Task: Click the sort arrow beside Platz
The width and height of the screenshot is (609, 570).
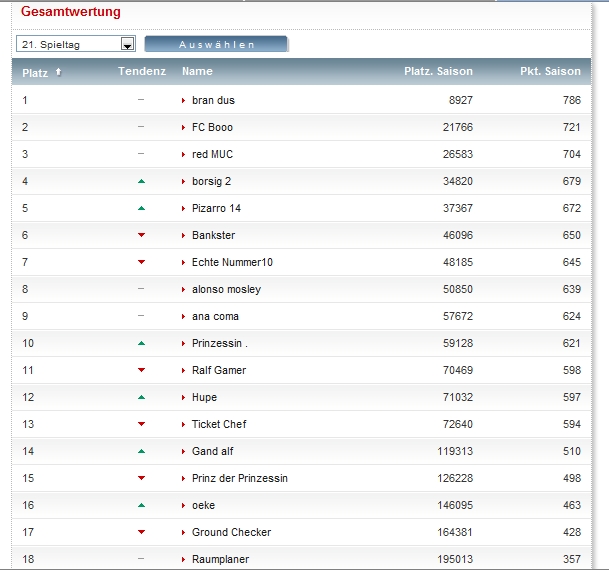Action: pos(58,72)
